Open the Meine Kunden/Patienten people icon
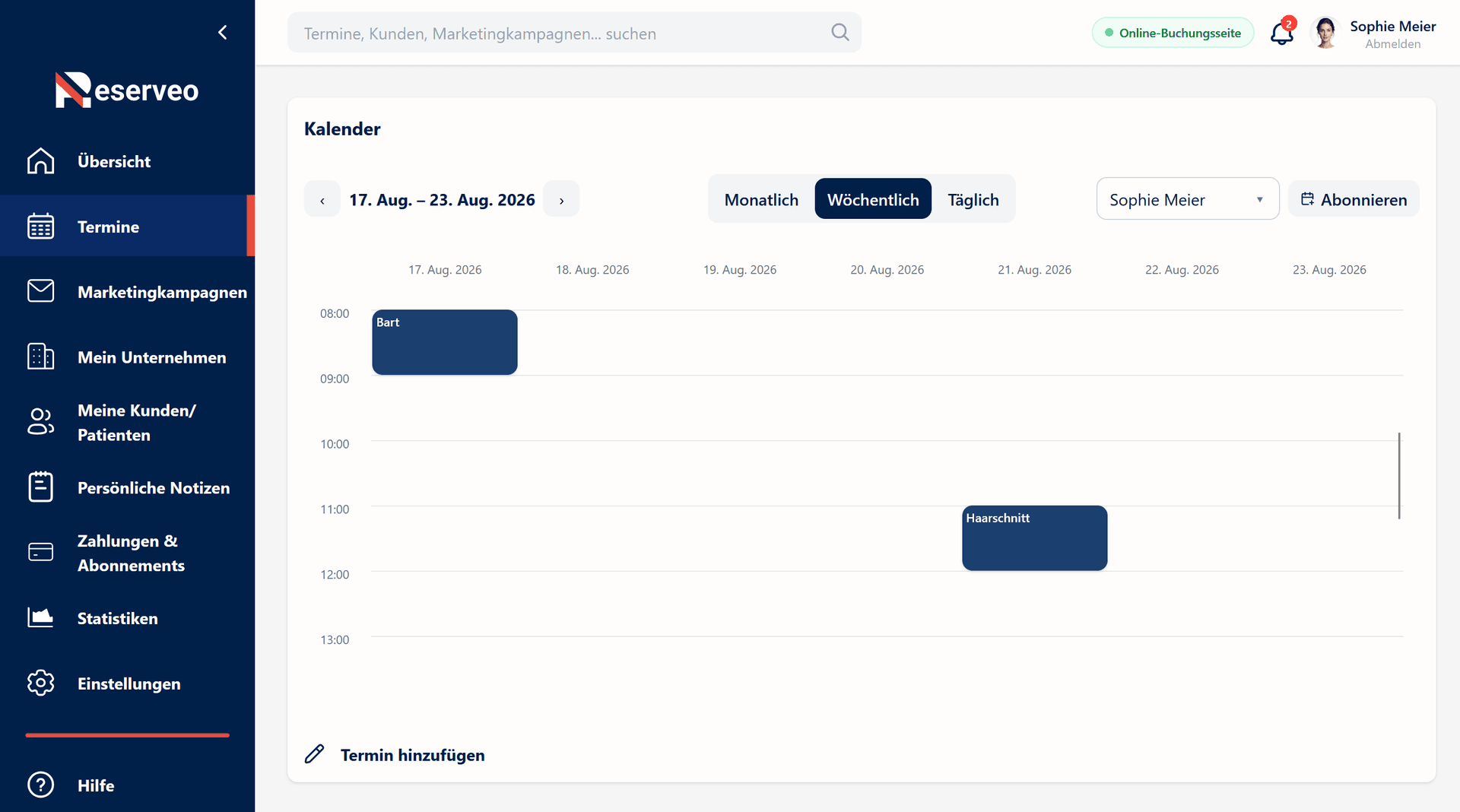The width and height of the screenshot is (1460, 812). tap(41, 423)
